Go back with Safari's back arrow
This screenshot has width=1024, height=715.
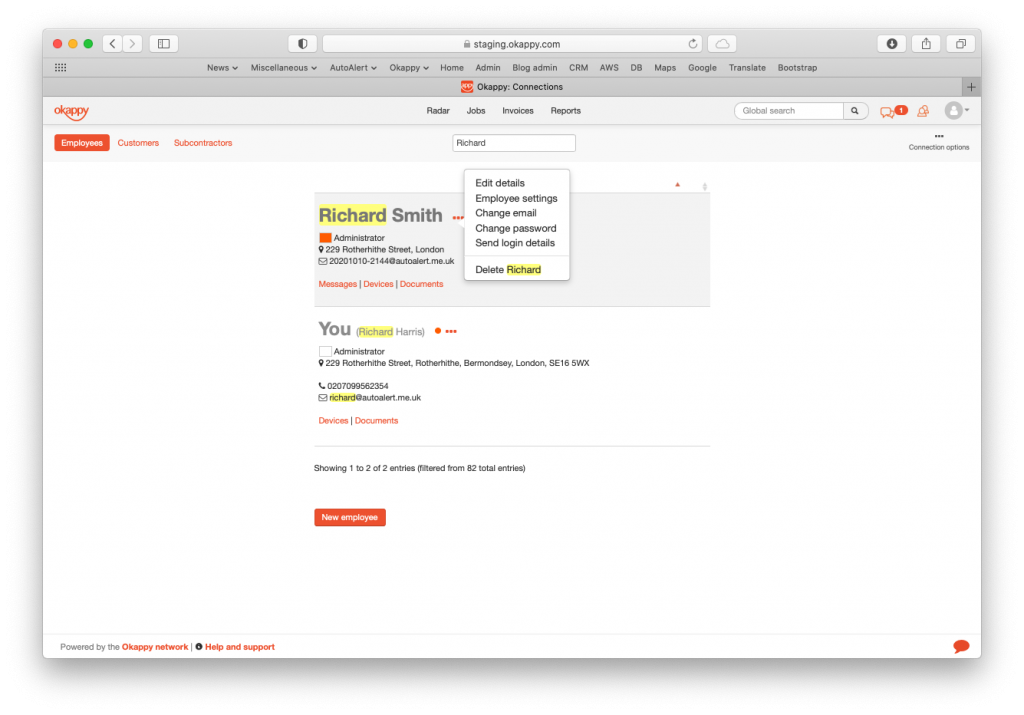tap(112, 44)
